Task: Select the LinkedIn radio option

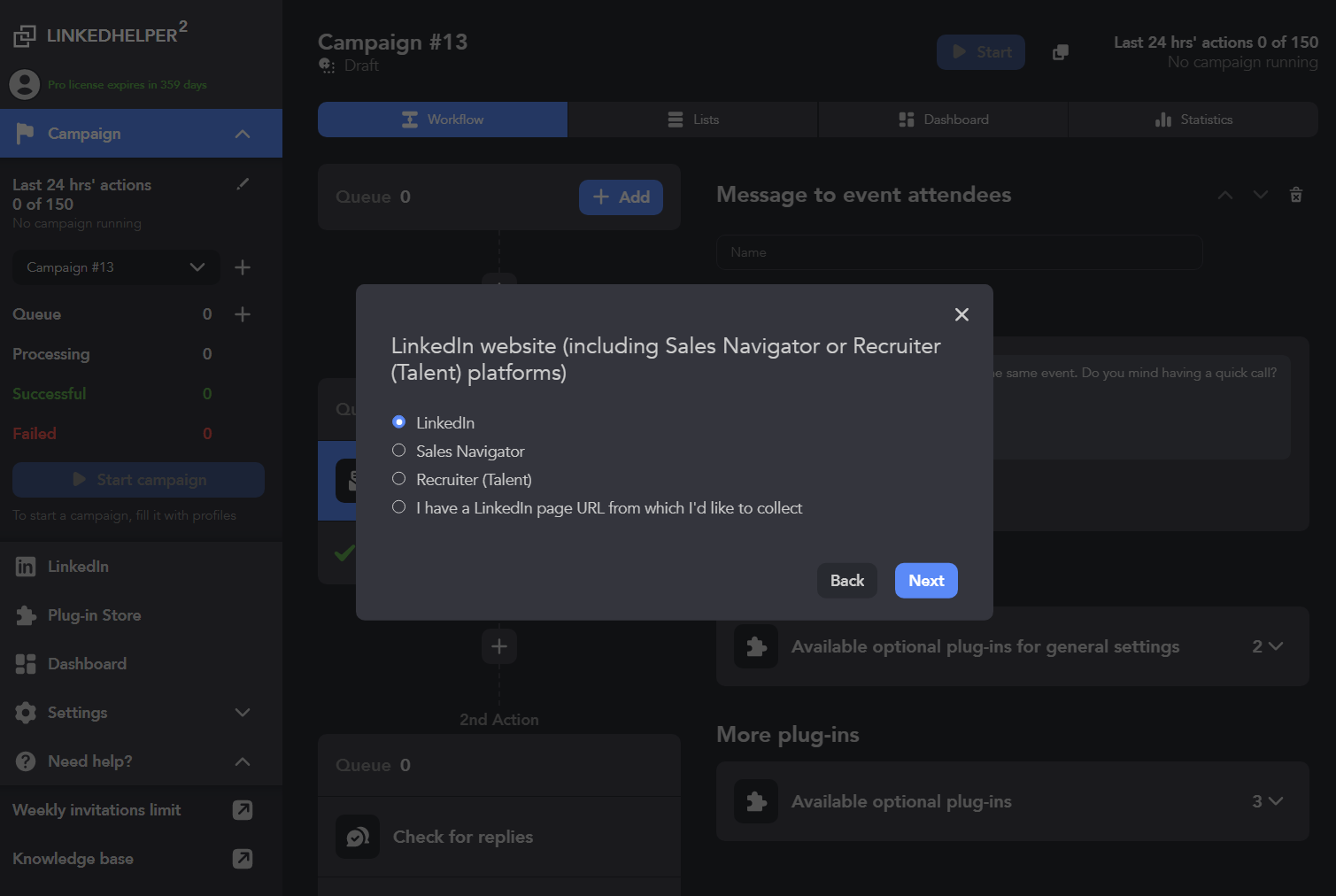Action: (x=398, y=422)
